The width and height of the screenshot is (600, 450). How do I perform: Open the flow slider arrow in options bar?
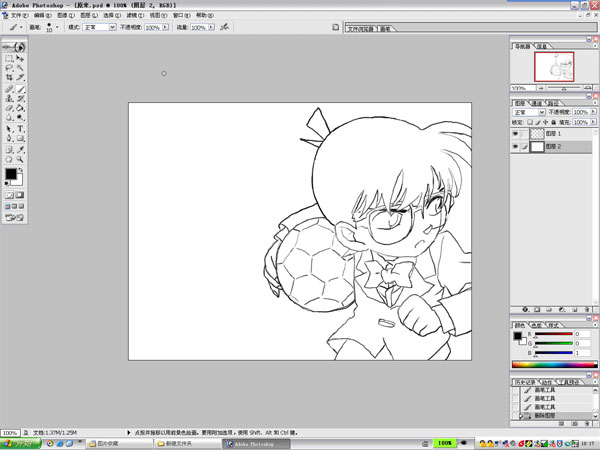click(x=211, y=27)
